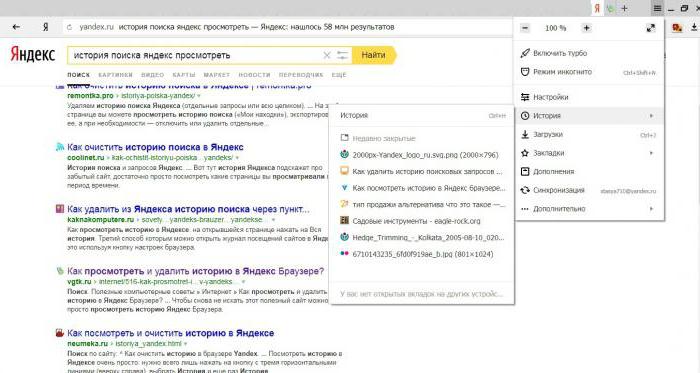
Task: Expand the Дополнительно submenu arrow
Action: click(651, 209)
